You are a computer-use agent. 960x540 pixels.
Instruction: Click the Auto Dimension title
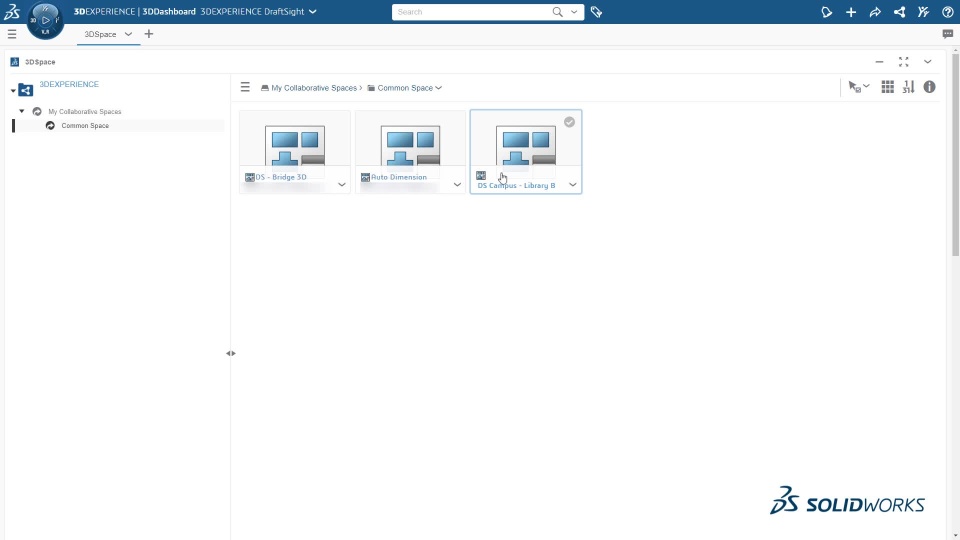tap(399, 177)
